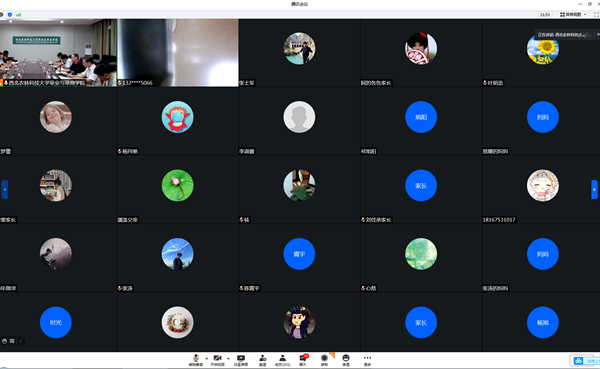Start recording the meeting
This screenshot has height=369, width=600.
pos(324,360)
